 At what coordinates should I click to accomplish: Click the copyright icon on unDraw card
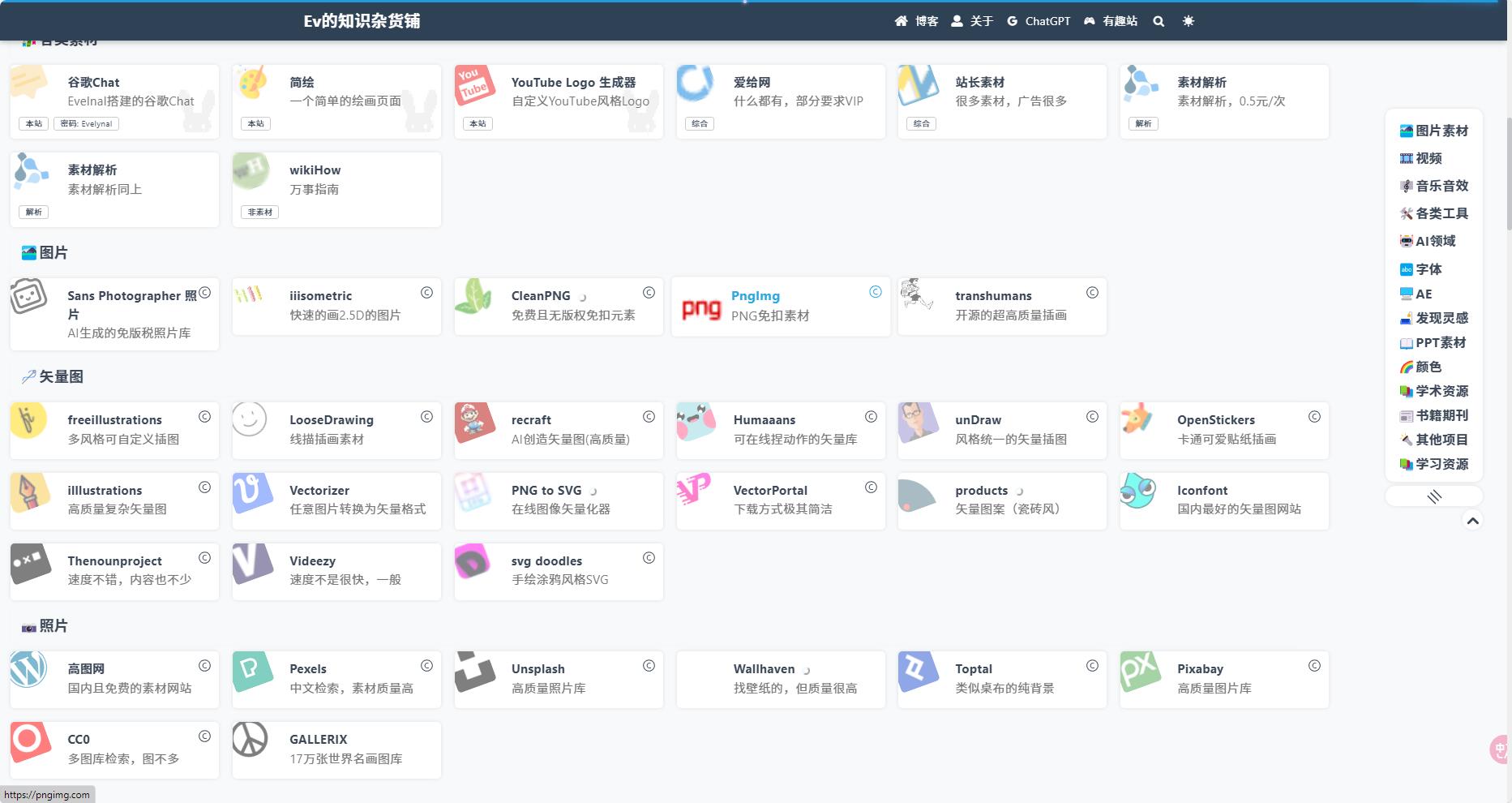pyautogui.click(x=1092, y=417)
